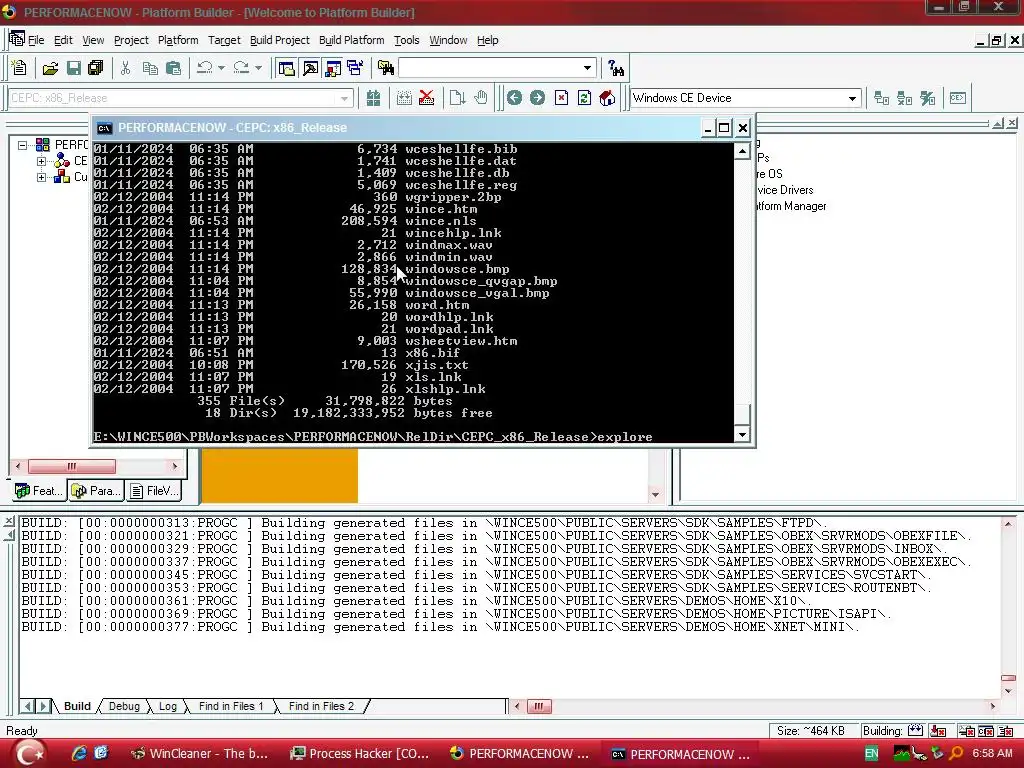The width and height of the screenshot is (1024, 768).
Task: Click the Attach Device target icon
Action: coord(882,98)
